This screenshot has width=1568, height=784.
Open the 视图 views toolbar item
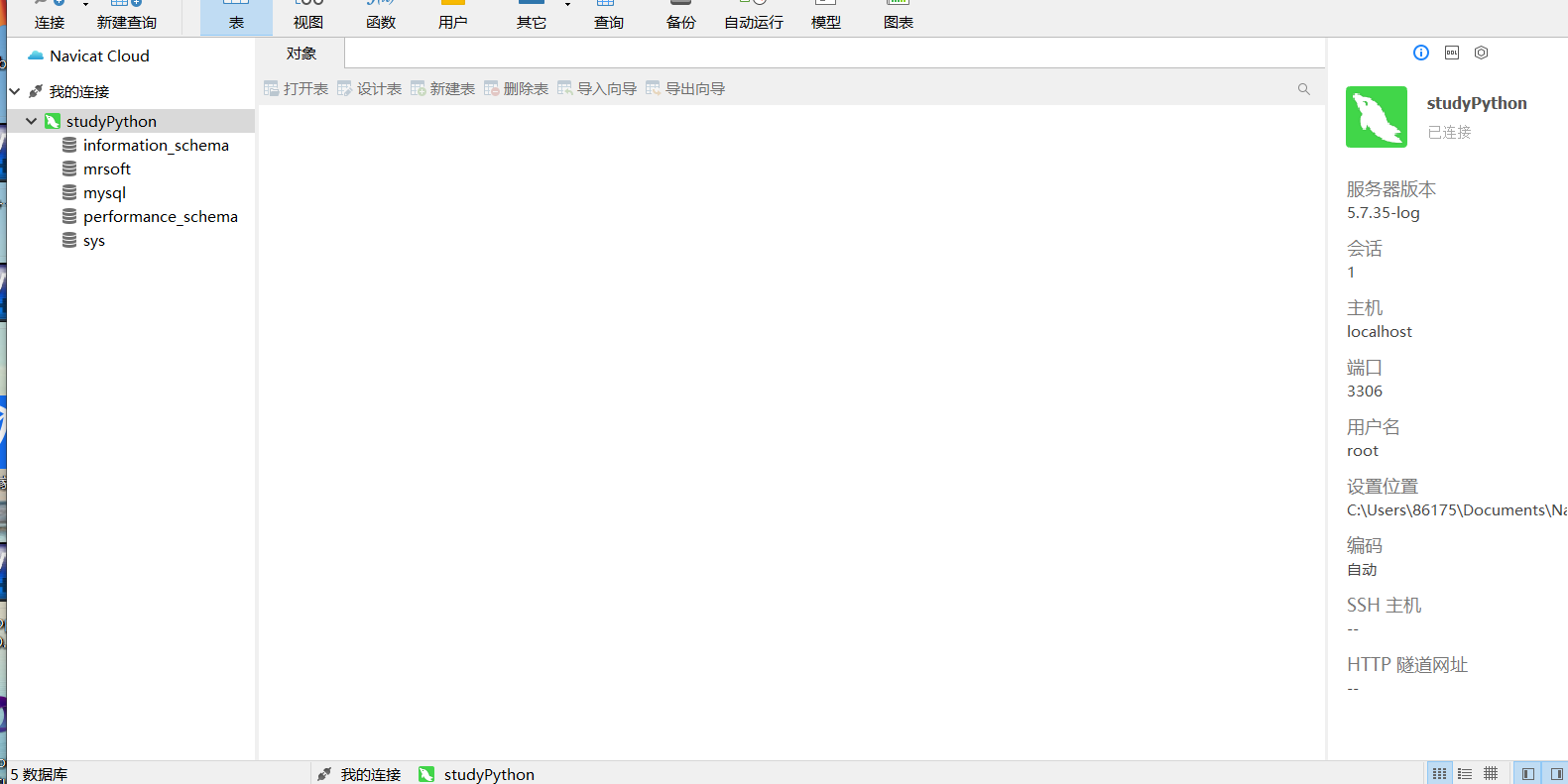pyautogui.click(x=308, y=16)
